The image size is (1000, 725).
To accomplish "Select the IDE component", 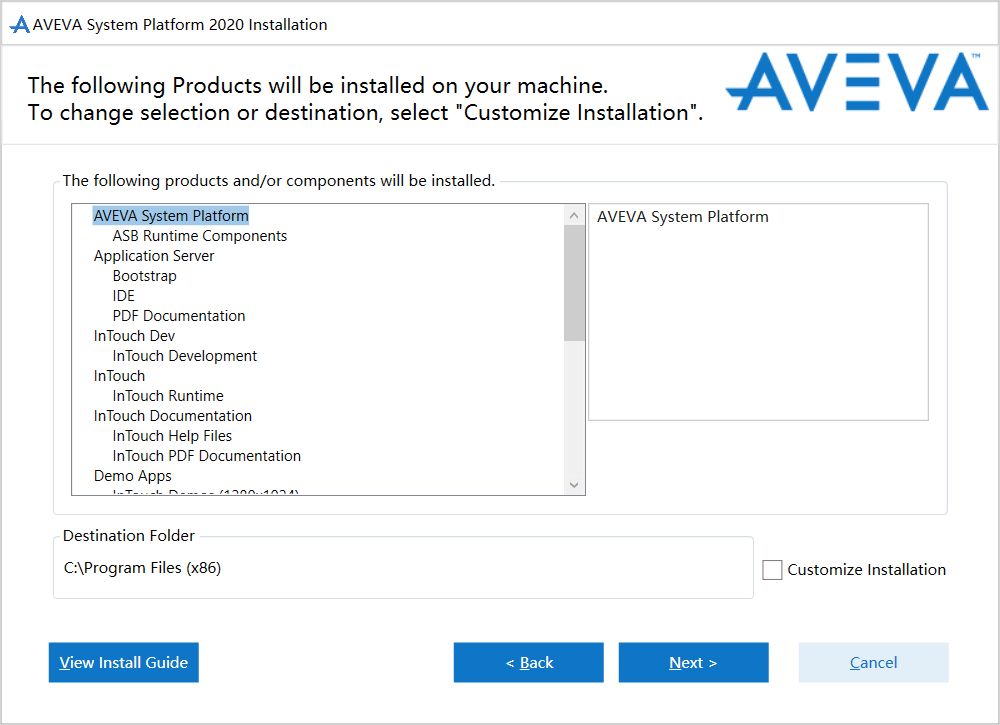I will [123, 296].
